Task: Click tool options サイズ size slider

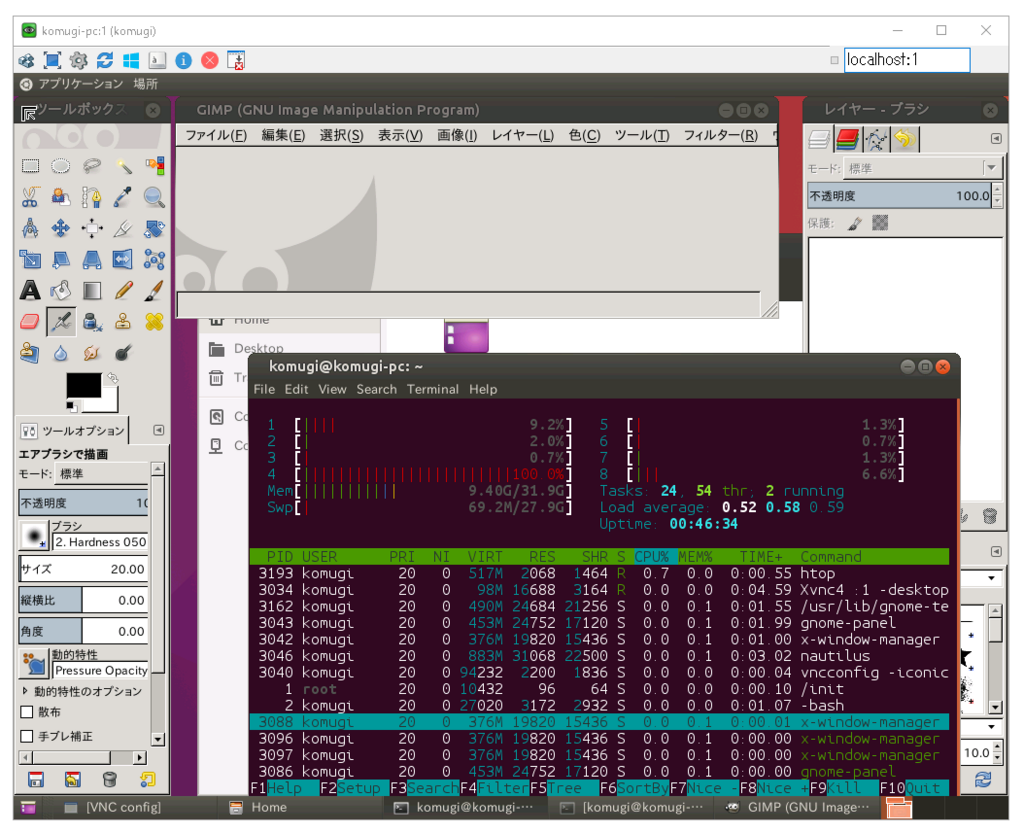Action: click(x=84, y=569)
